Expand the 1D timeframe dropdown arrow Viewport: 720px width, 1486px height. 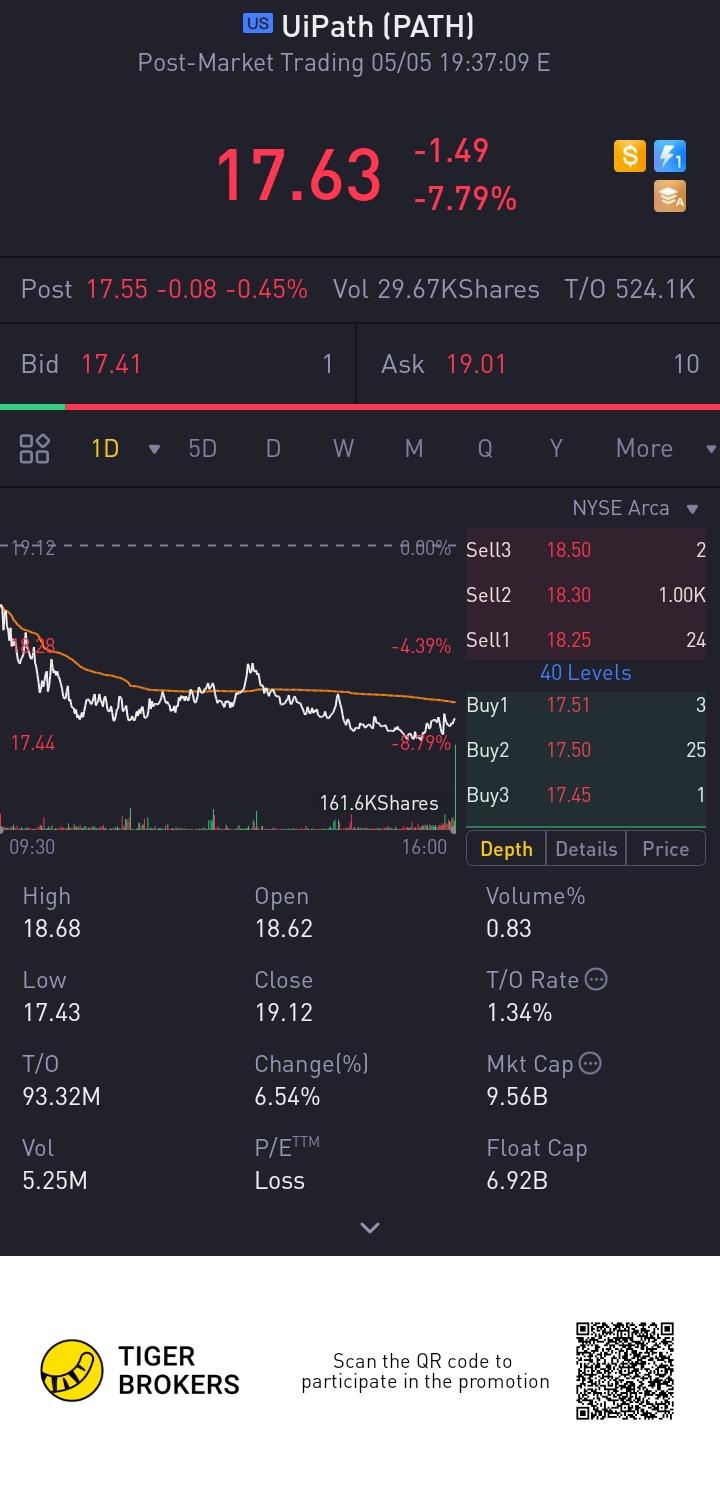154,449
